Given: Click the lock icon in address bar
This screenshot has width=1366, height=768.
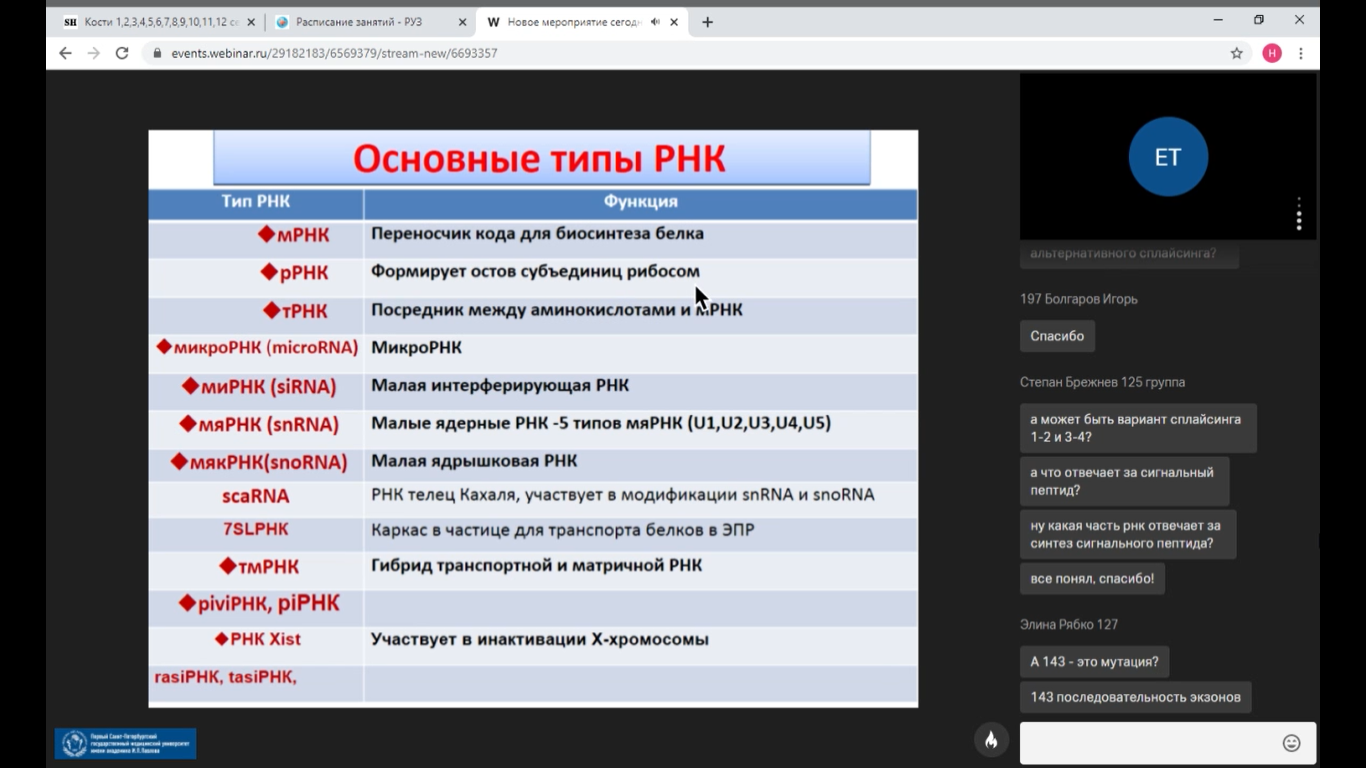Looking at the screenshot, I should pos(157,53).
